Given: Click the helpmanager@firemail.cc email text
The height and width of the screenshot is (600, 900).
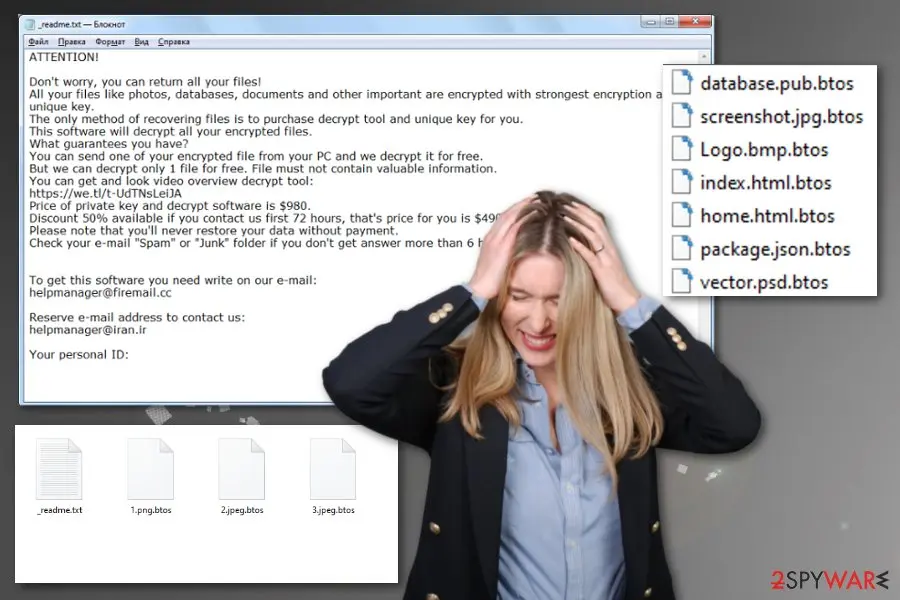Looking at the screenshot, I should [100, 293].
